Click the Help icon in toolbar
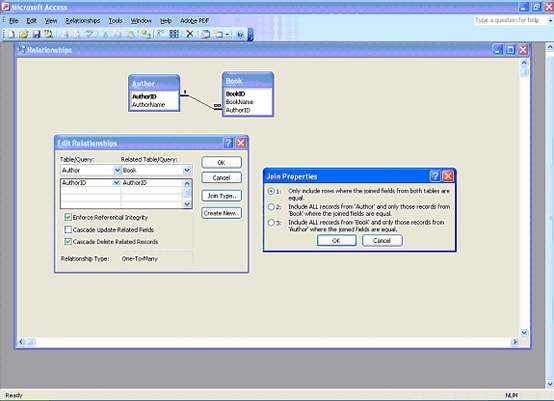Viewport: 554px width, 401px height. click(x=240, y=34)
